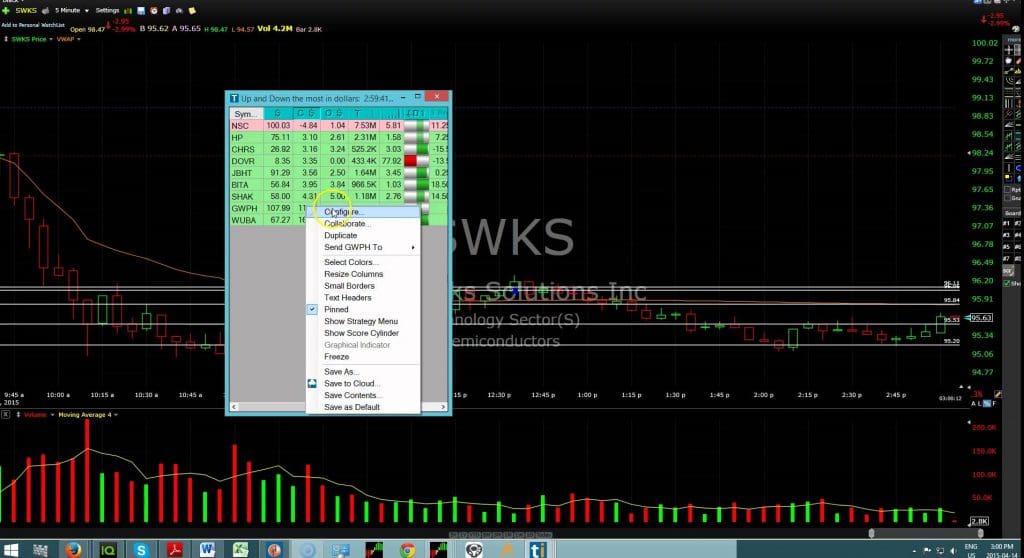Click T icon in scanner title bar
Image resolution: width=1024 pixels, height=558 pixels.
tap(234, 98)
